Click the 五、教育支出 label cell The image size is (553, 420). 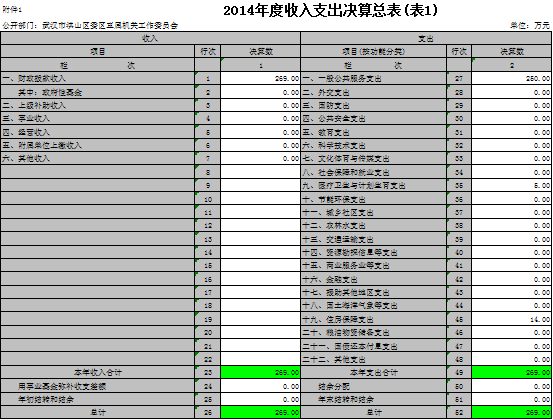tap(373, 133)
